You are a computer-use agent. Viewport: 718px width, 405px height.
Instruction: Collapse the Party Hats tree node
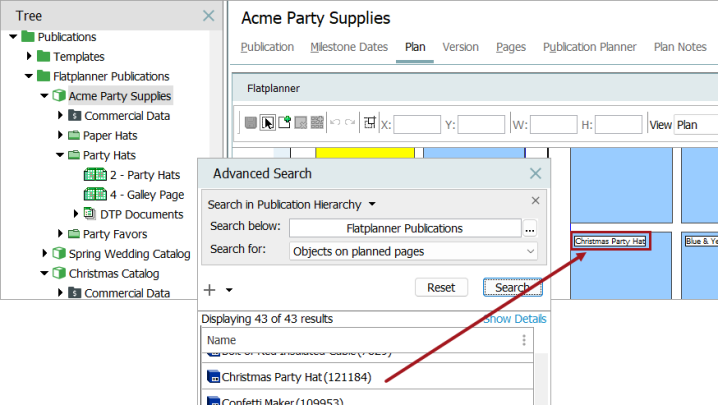[x=60, y=155]
